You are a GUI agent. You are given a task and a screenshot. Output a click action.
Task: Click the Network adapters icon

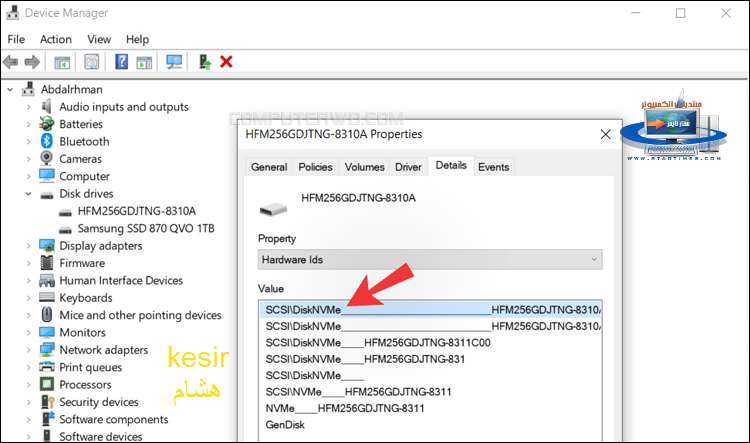tap(47, 350)
